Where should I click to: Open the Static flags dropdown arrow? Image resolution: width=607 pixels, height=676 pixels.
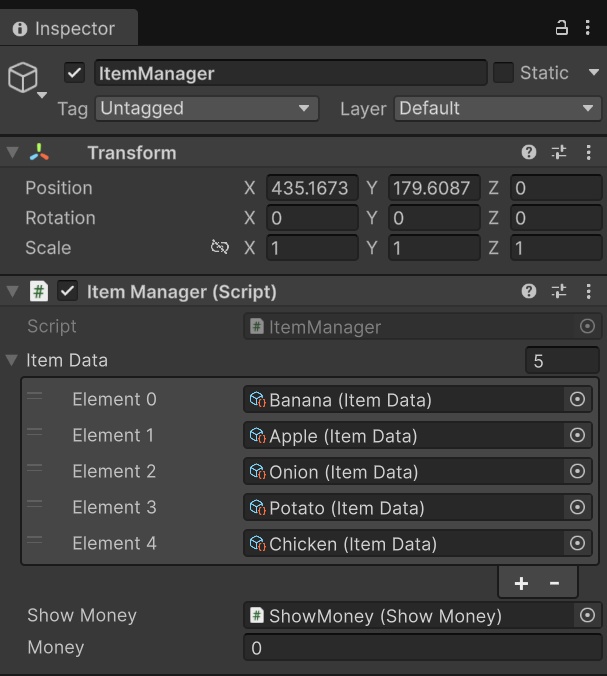[x=594, y=72]
